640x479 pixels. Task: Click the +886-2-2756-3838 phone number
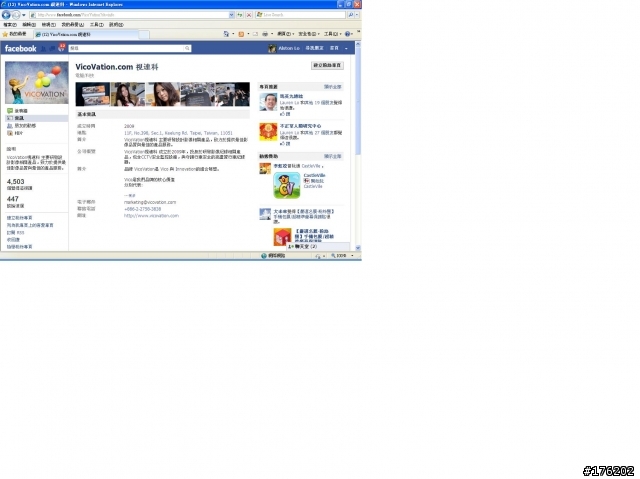point(142,209)
